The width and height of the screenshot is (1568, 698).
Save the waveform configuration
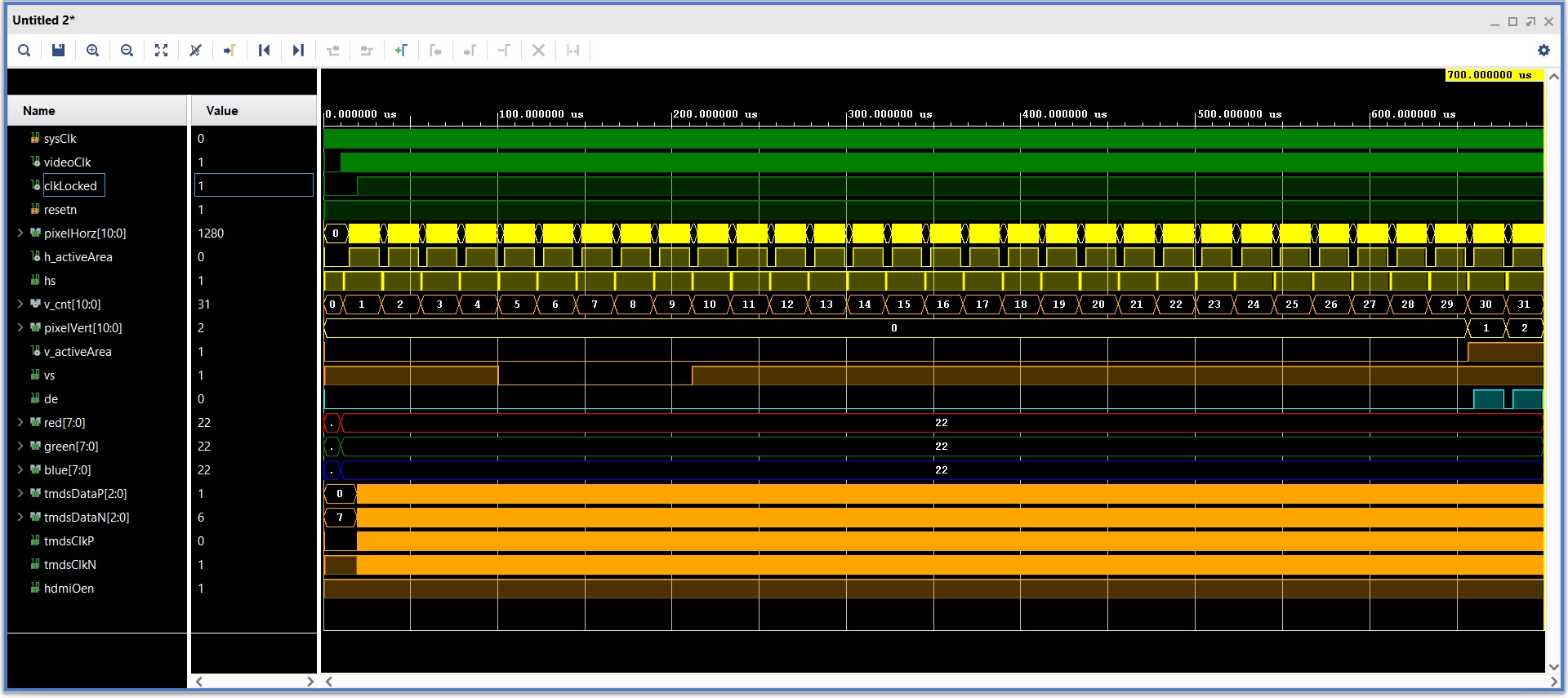(x=58, y=51)
